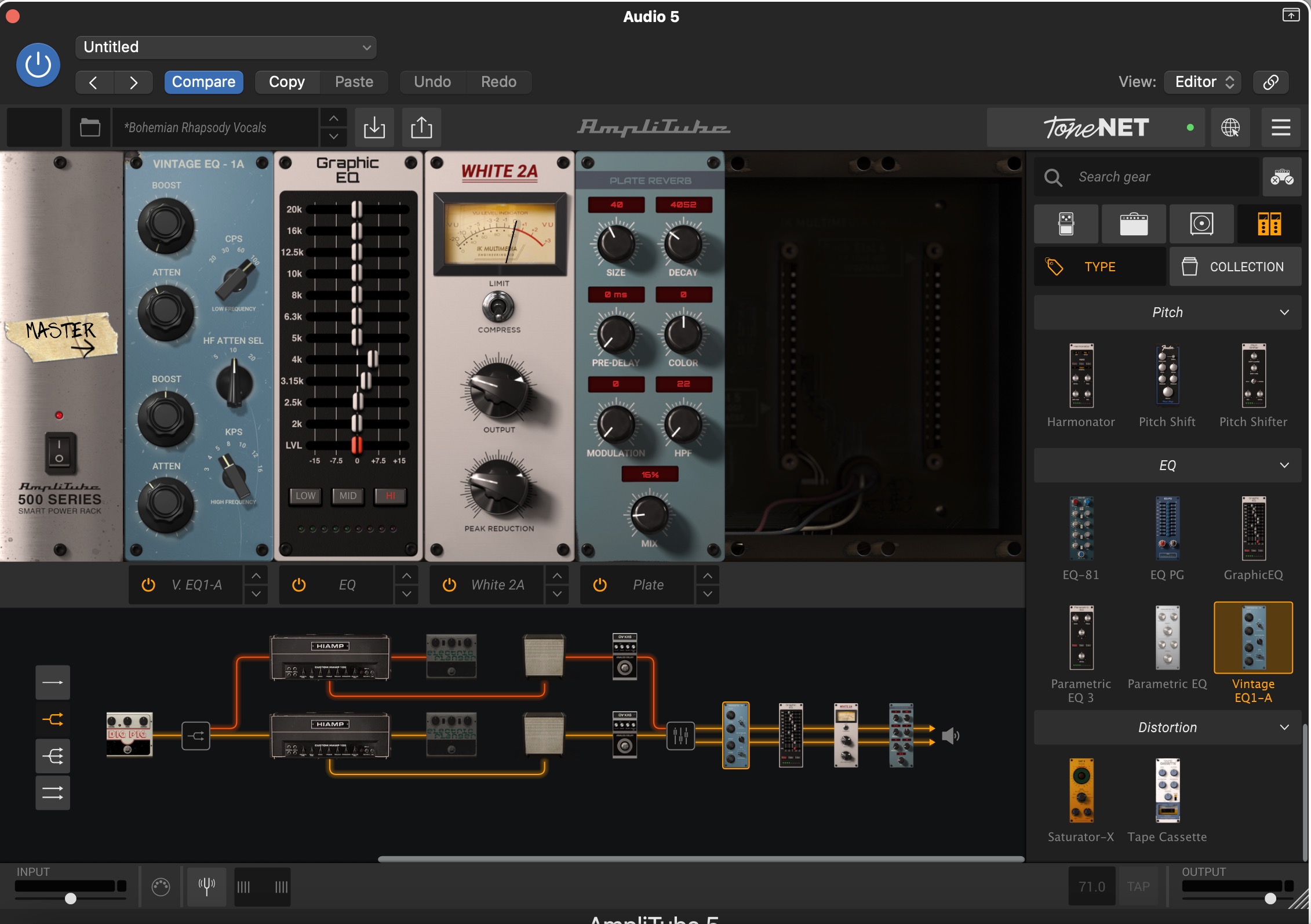Toggle White 2A rack slot power
Image resolution: width=1311 pixels, height=924 pixels.
point(449,585)
